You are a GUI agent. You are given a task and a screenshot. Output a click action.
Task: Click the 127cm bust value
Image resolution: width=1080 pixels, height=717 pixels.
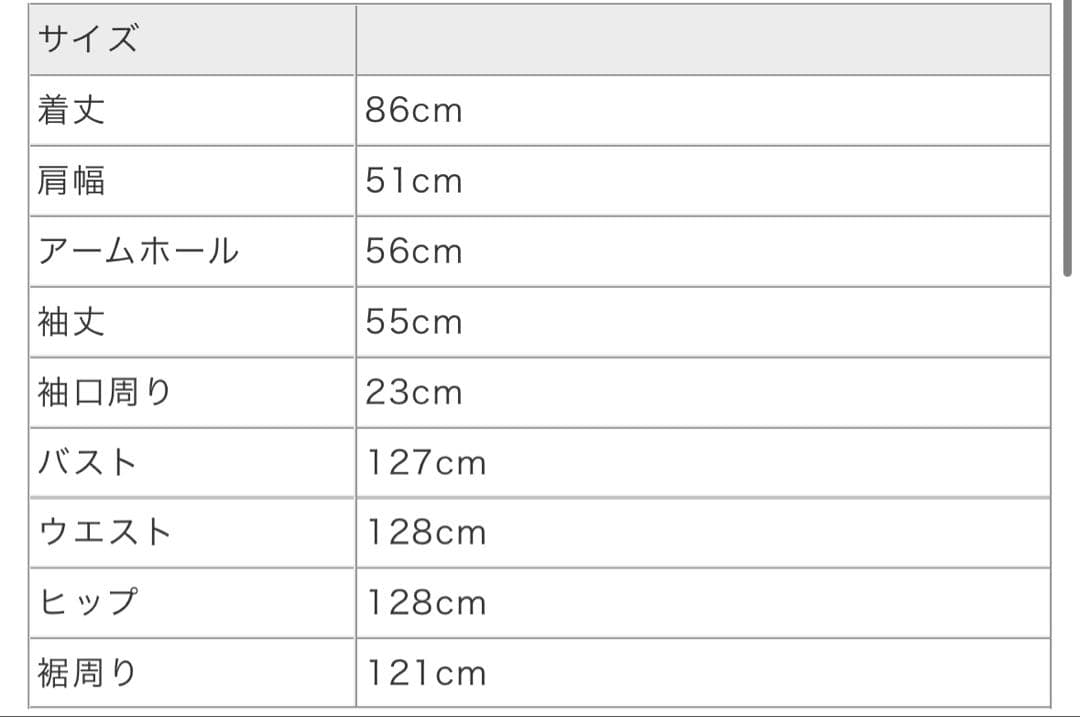click(x=426, y=463)
